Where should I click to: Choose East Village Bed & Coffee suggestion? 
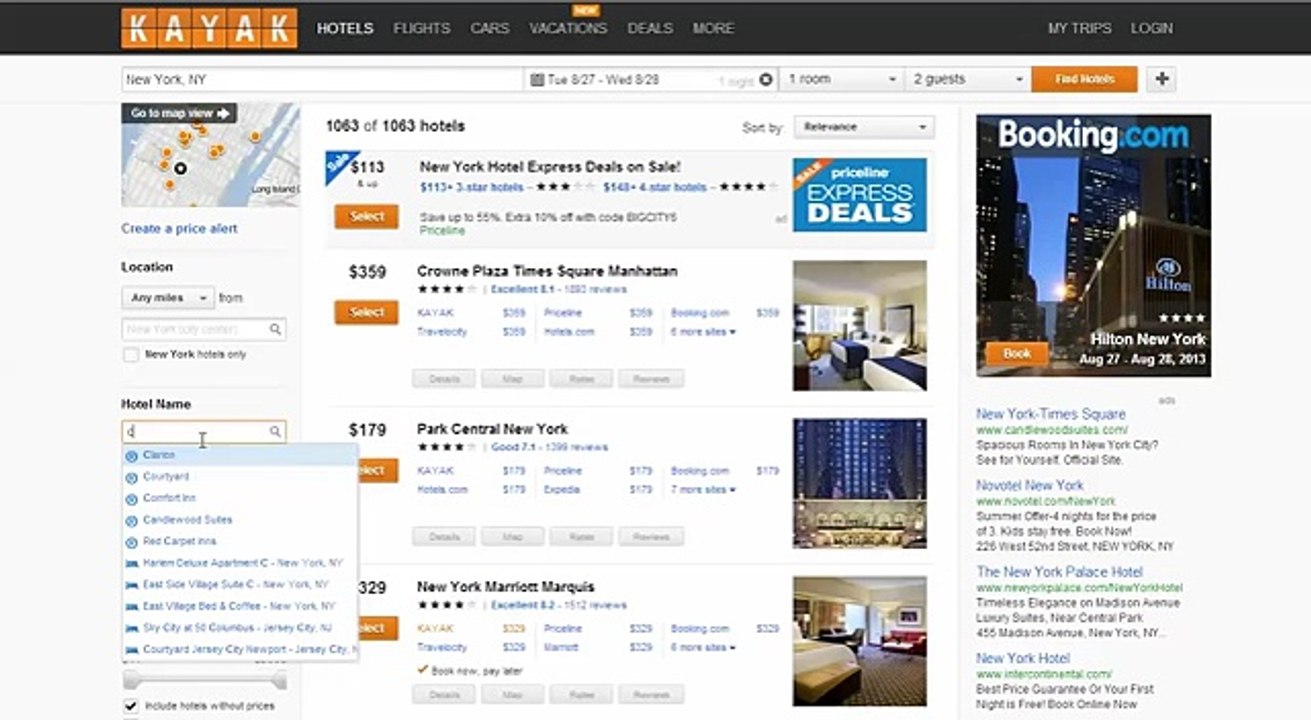[240, 606]
